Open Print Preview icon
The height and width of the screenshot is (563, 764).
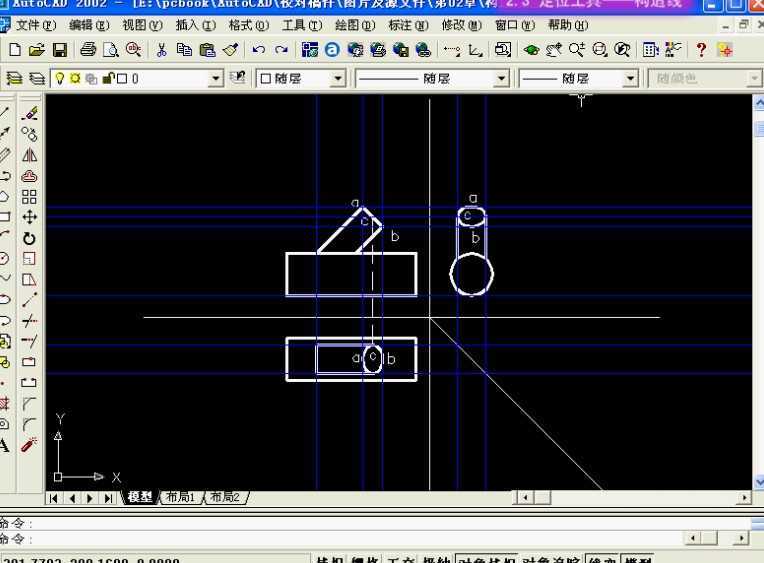click(111, 50)
